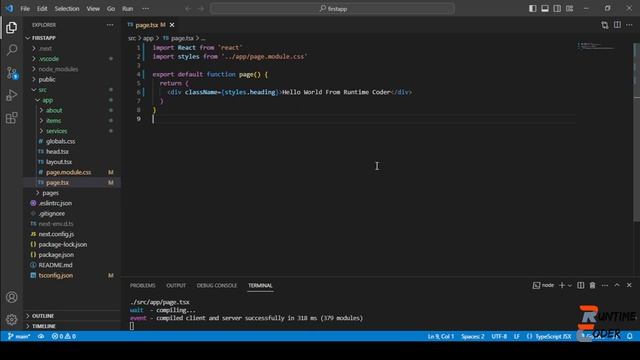Open terminal launch profile dropdown arrow

tap(570, 285)
